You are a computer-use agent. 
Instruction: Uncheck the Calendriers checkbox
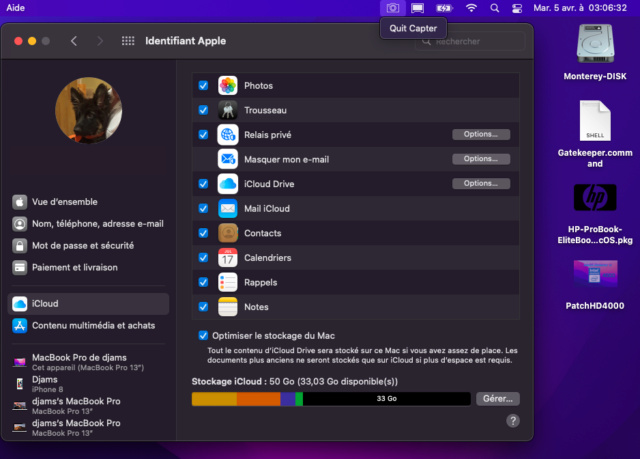click(203, 257)
